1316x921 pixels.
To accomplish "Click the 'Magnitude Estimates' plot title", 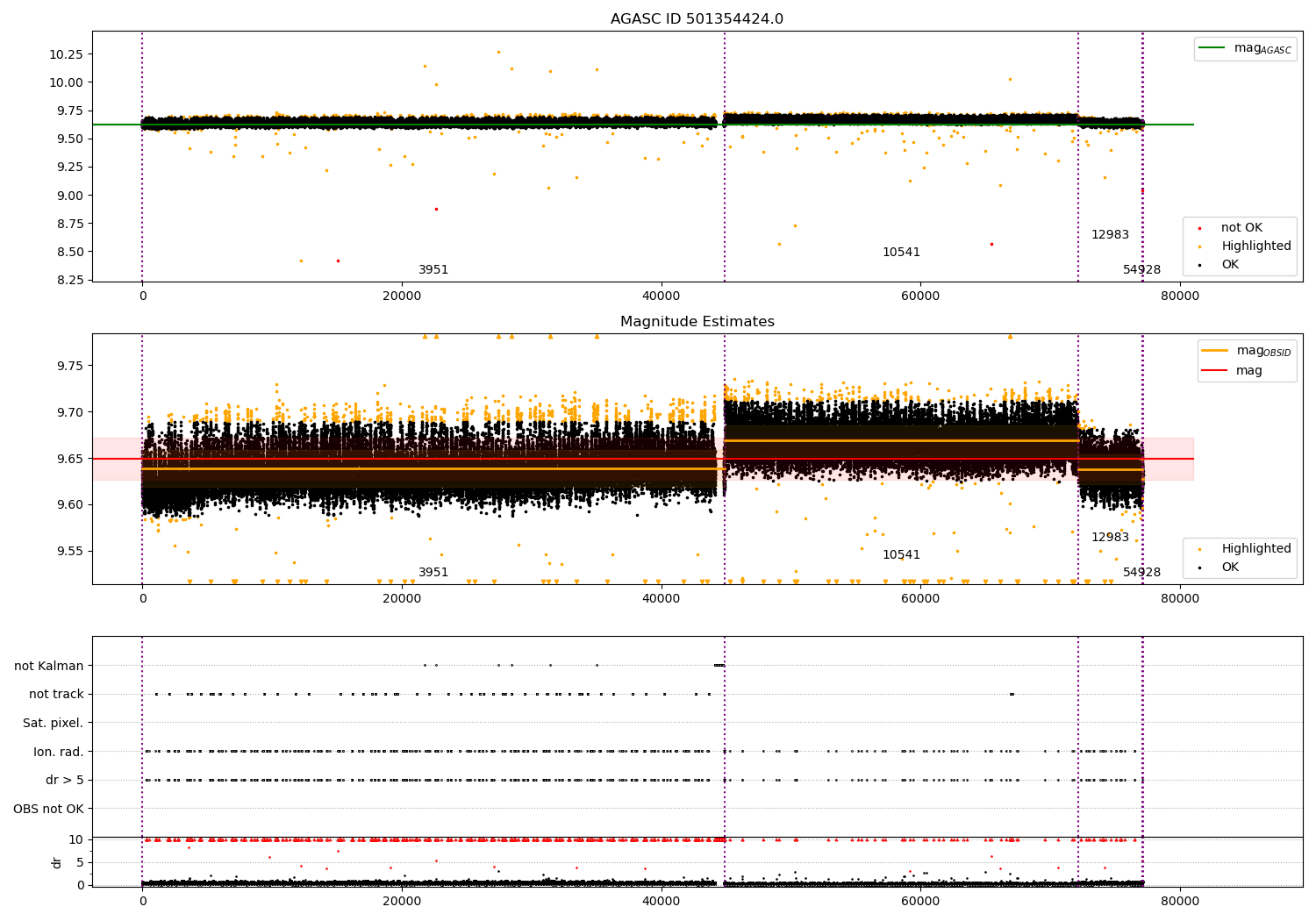I will tap(697, 322).
